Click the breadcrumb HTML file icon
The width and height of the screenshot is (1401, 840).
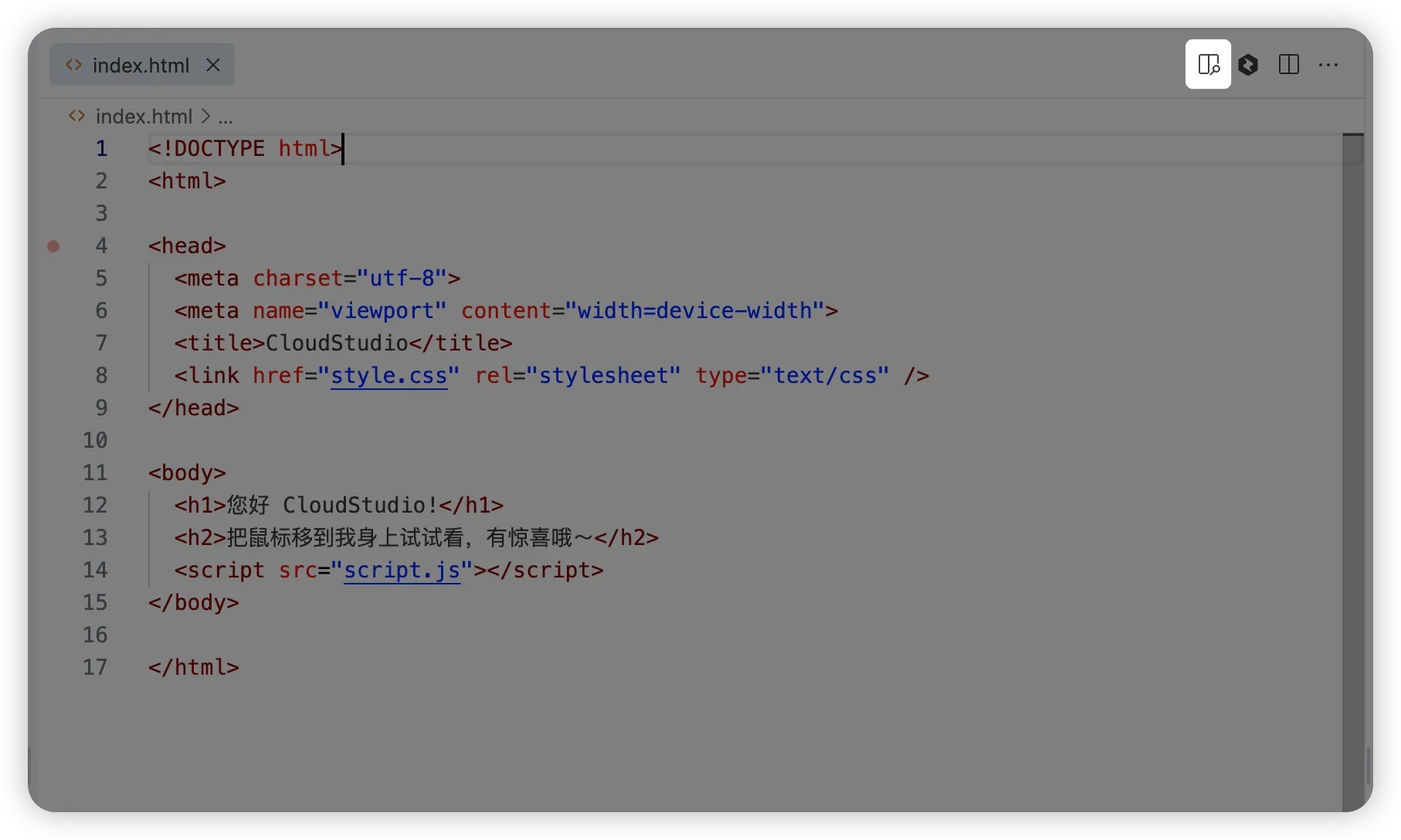pyautogui.click(x=76, y=117)
